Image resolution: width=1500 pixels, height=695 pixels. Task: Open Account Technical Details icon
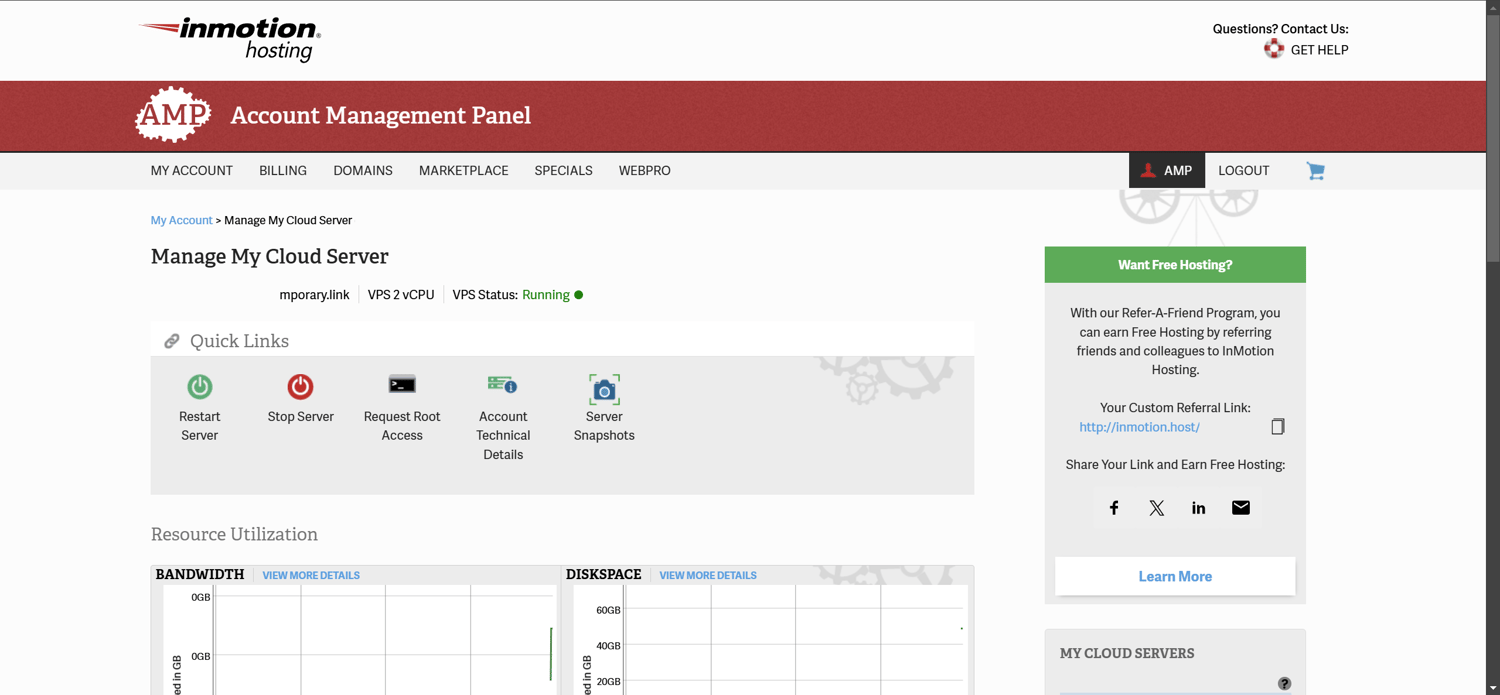point(502,384)
